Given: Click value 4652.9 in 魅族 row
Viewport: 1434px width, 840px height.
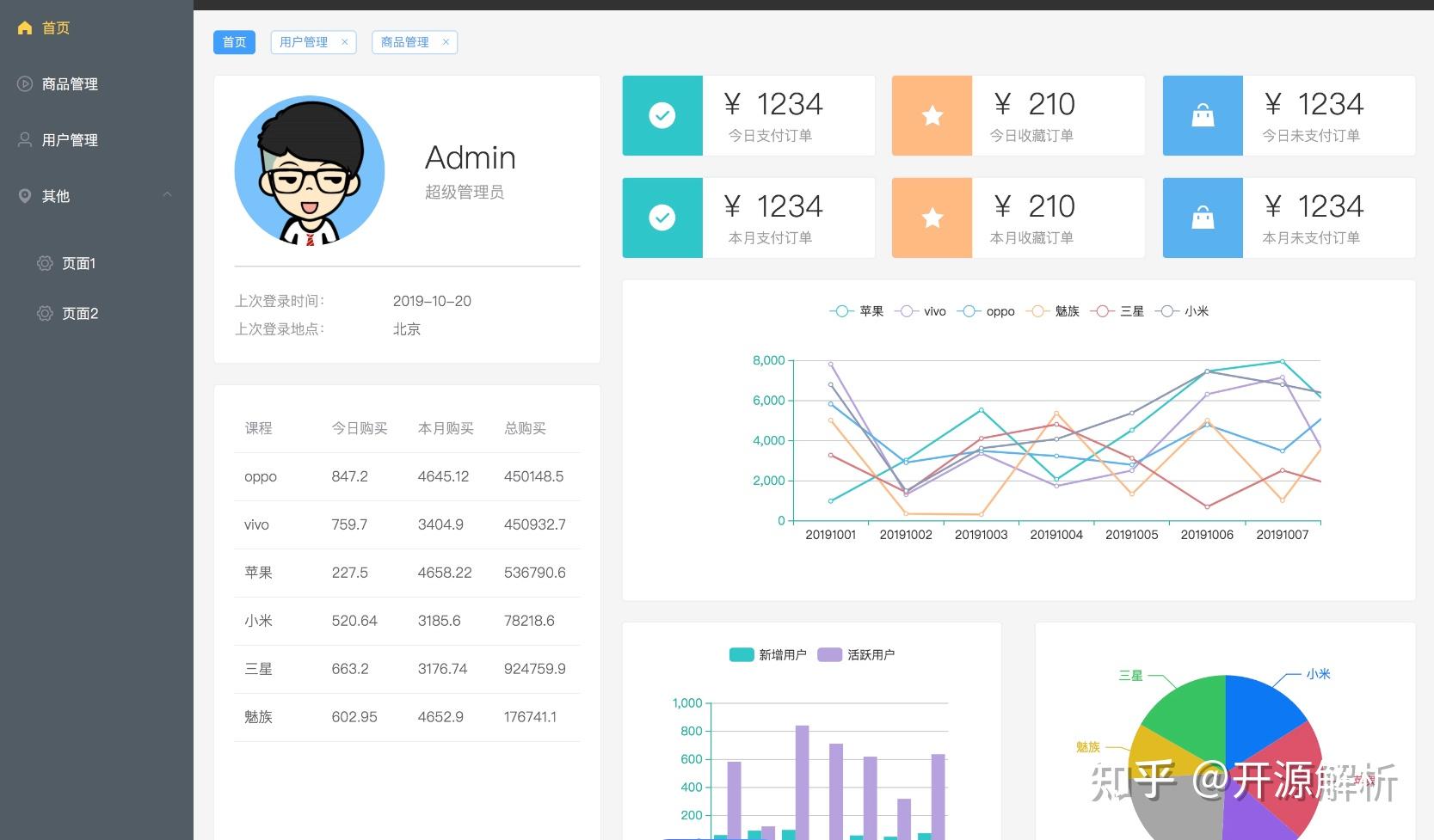Looking at the screenshot, I should (x=440, y=717).
